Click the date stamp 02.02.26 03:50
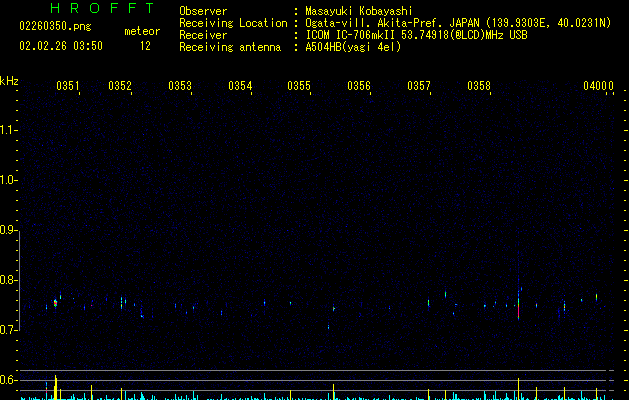This screenshot has height=400, width=629. coord(61,46)
